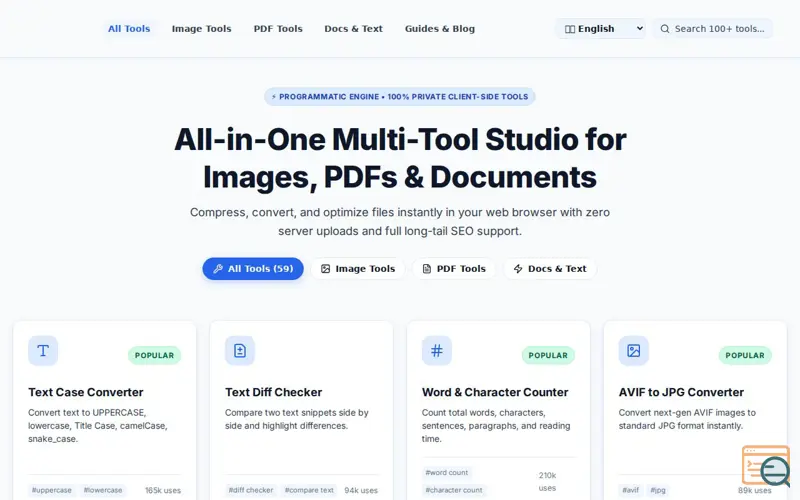
Task: Open the Text Case Converter title link
Action: pyautogui.click(x=86, y=392)
